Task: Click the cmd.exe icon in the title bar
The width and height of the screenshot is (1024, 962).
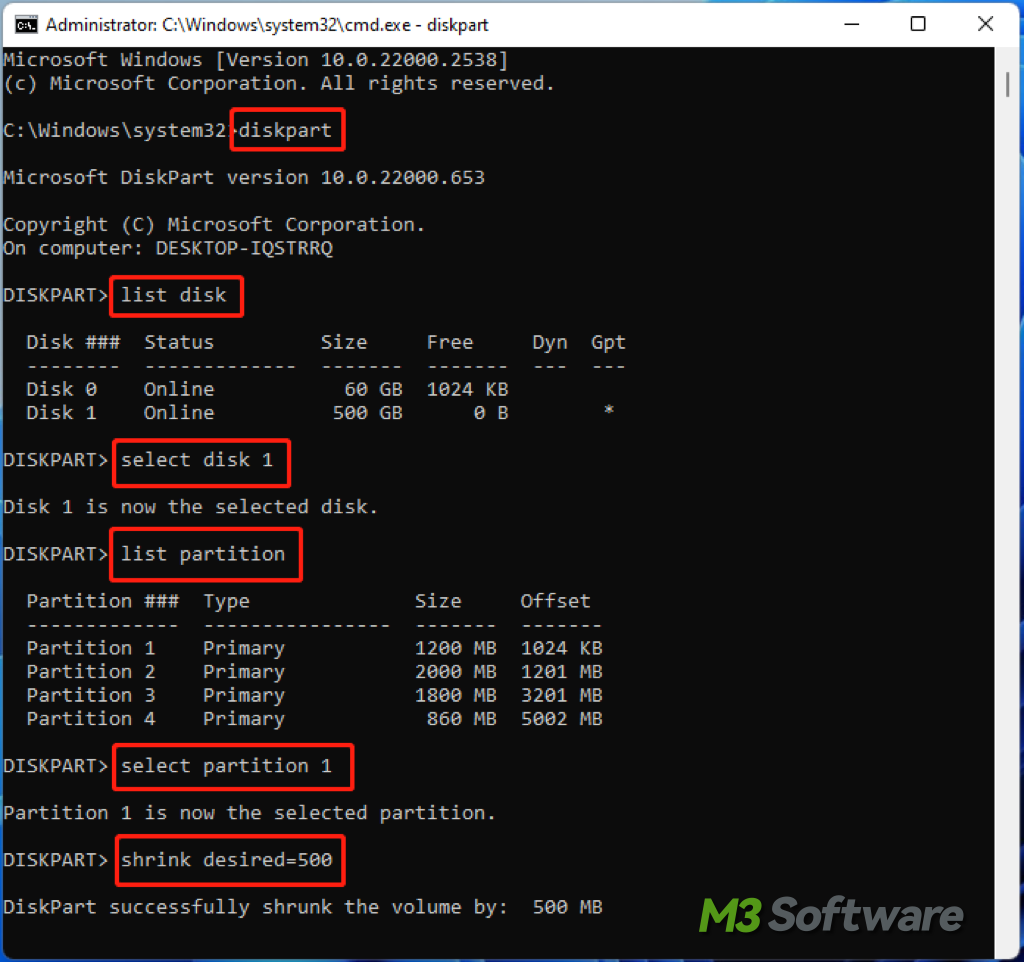Action: (x=26, y=25)
